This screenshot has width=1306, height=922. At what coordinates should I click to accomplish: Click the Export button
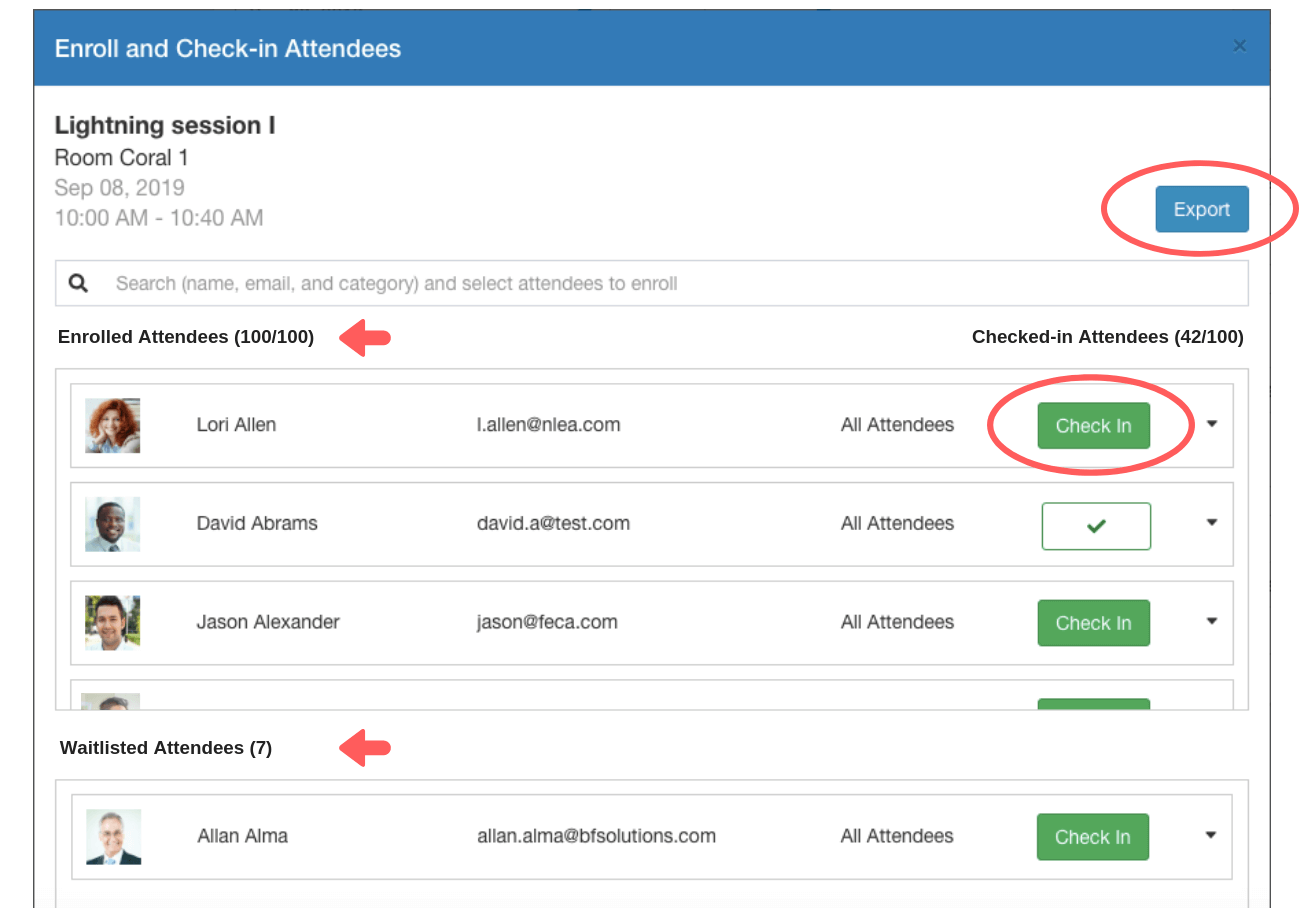tap(1201, 209)
